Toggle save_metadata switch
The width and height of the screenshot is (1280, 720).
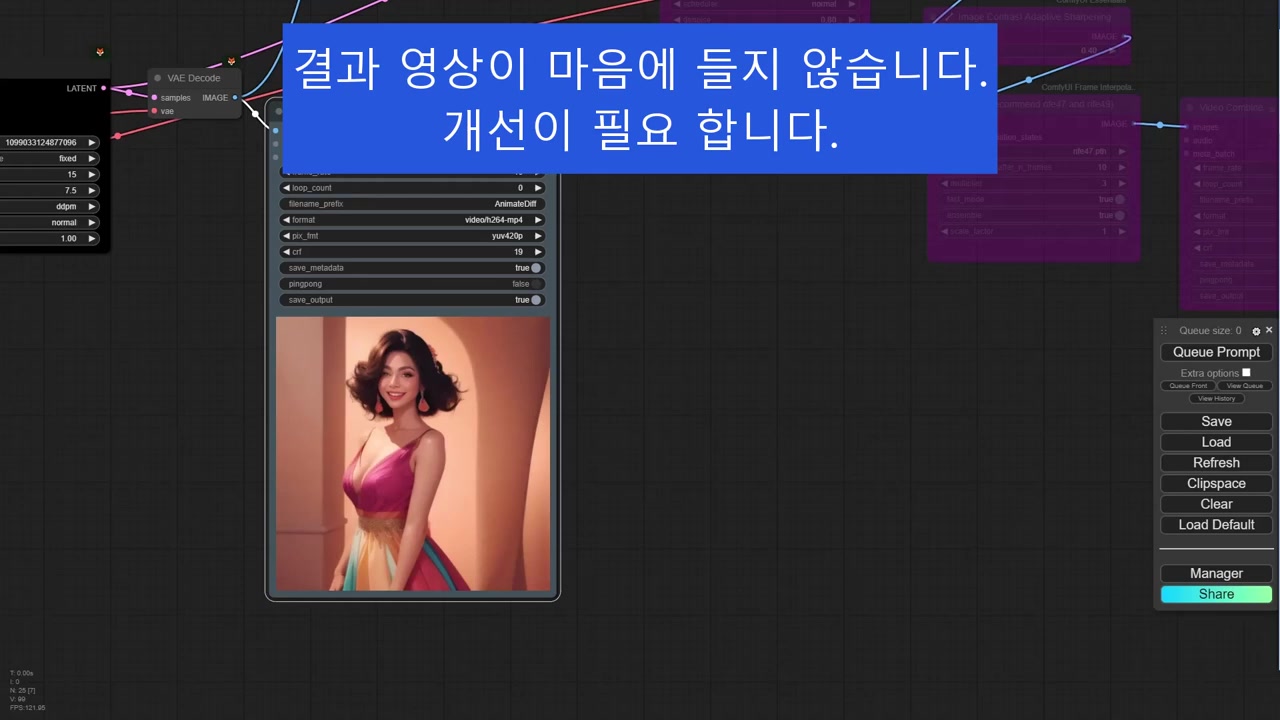[x=536, y=268]
